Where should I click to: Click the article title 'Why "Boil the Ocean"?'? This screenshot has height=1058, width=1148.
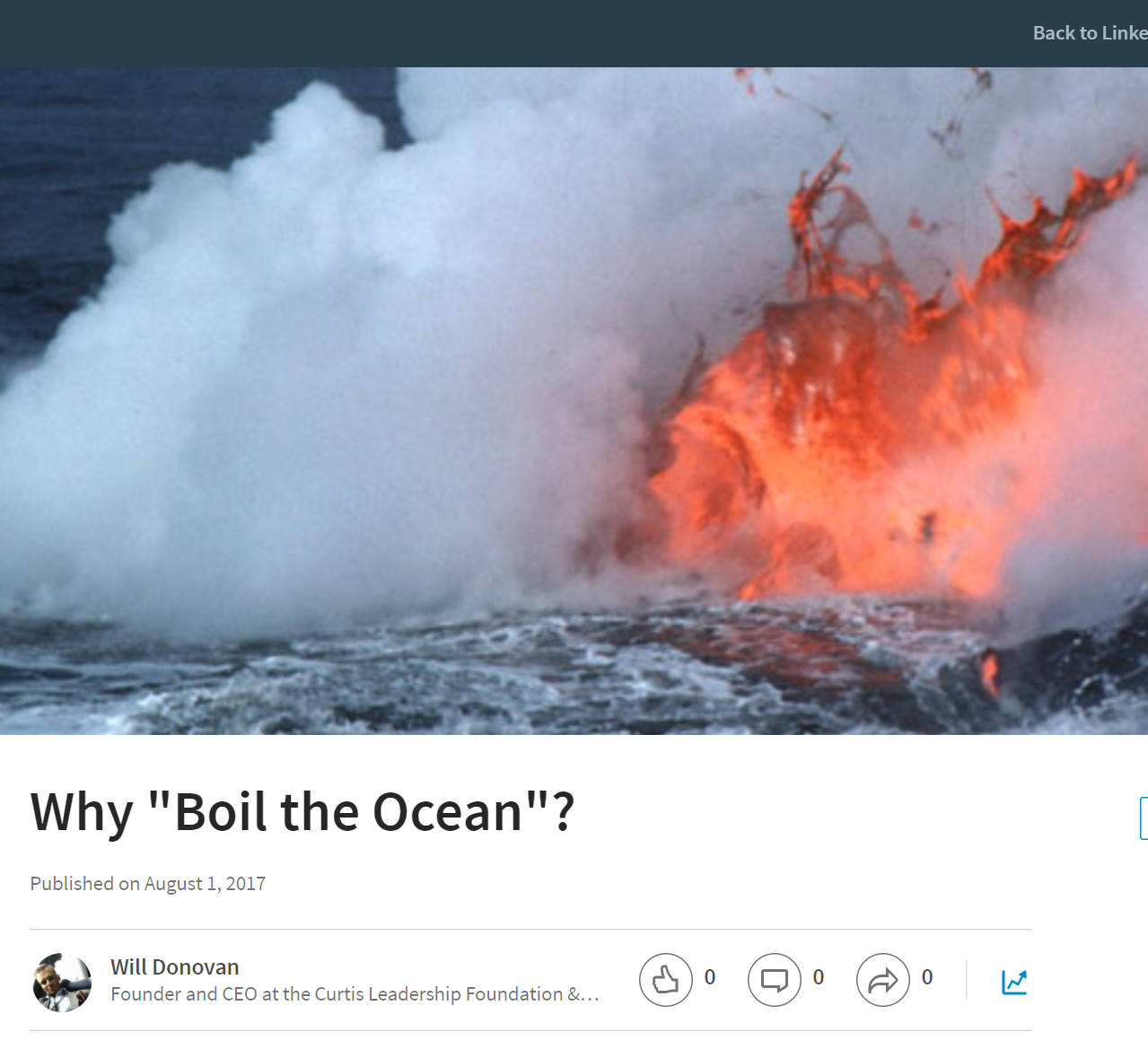[x=302, y=812]
